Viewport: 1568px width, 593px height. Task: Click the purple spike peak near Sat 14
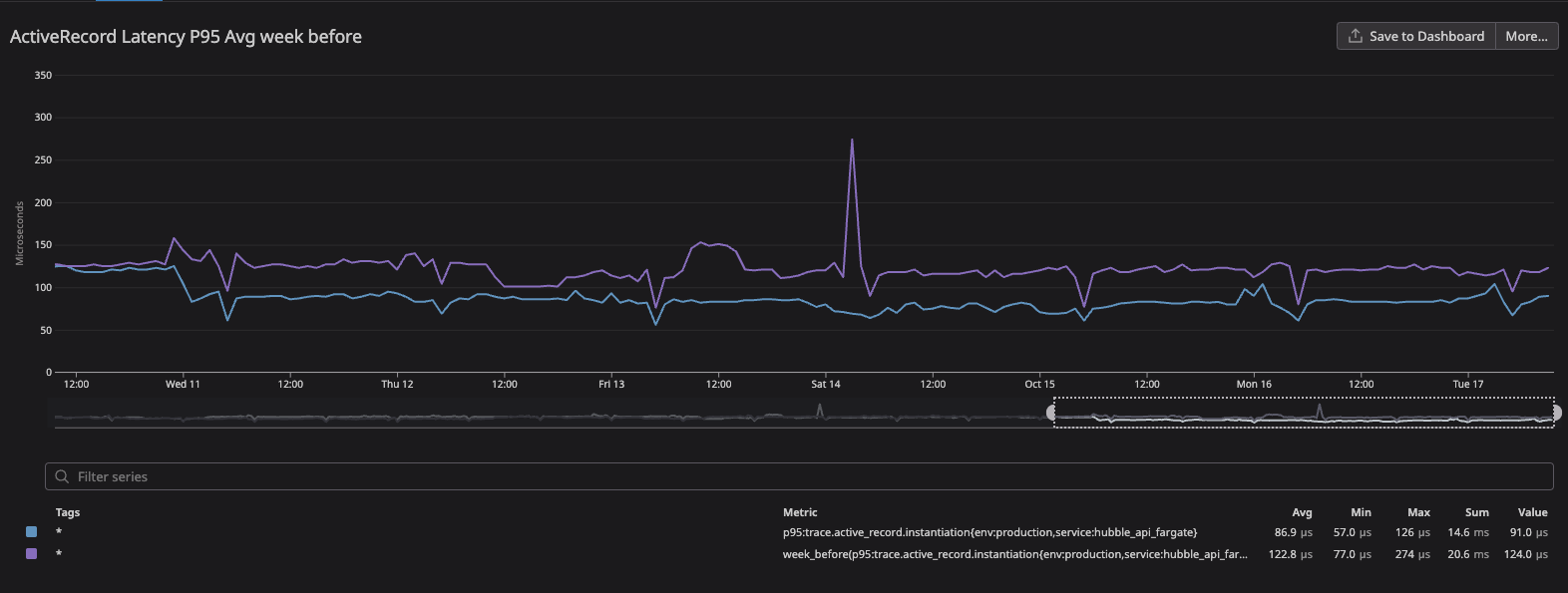[x=852, y=141]
